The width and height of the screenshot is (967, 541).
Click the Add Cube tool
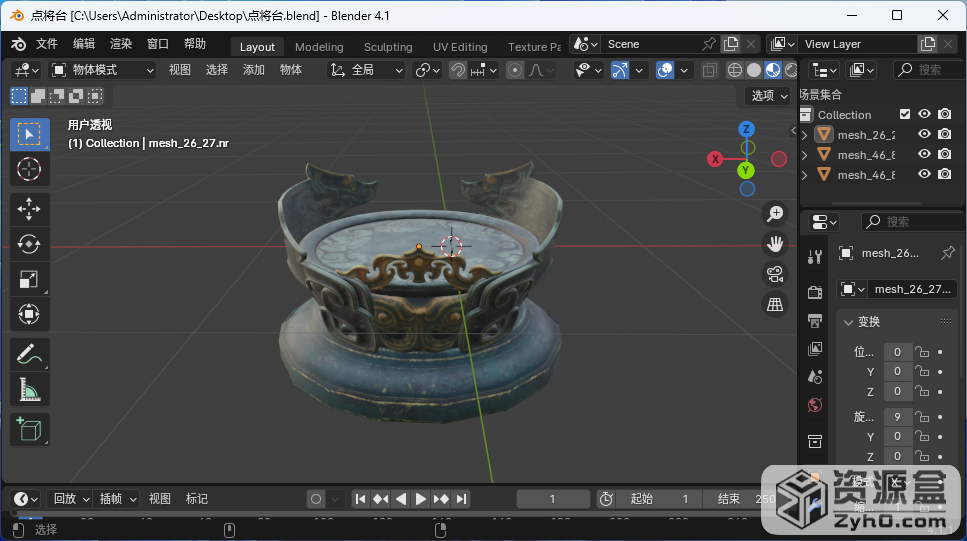tap(29, 428)
